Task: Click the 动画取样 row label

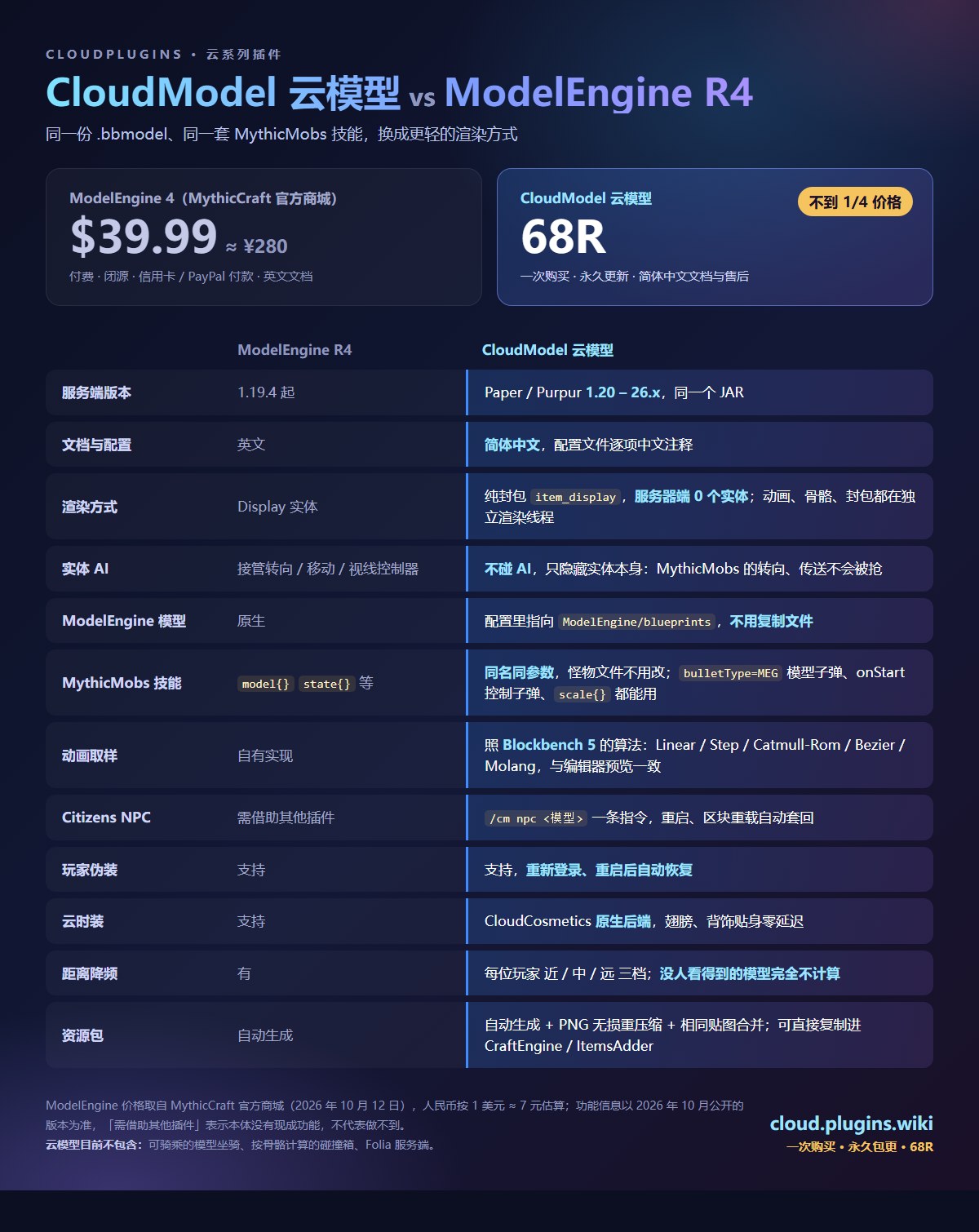Action: (x=90, y=756)
